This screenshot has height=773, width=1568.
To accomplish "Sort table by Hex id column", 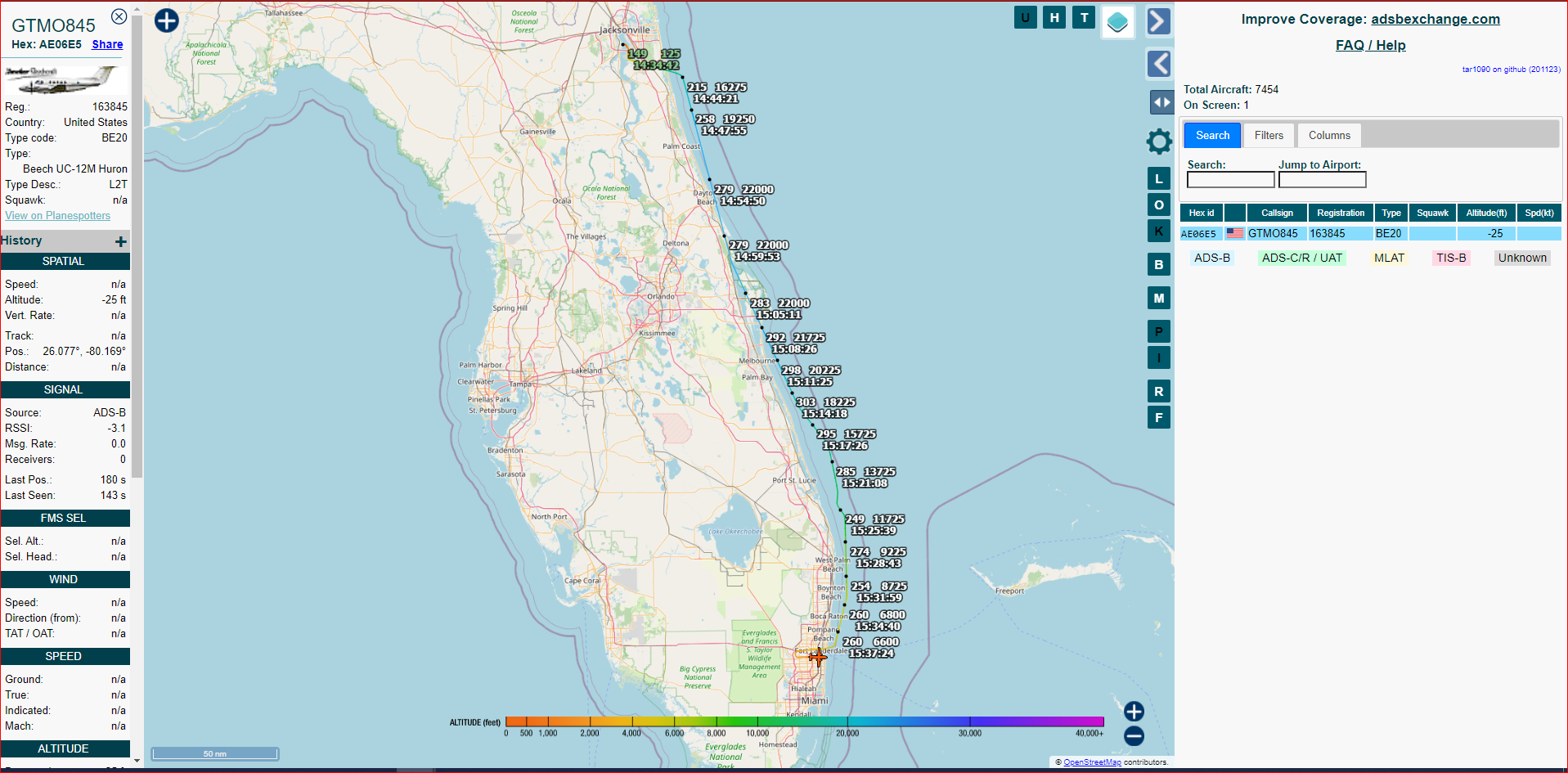I will 1202,213.
